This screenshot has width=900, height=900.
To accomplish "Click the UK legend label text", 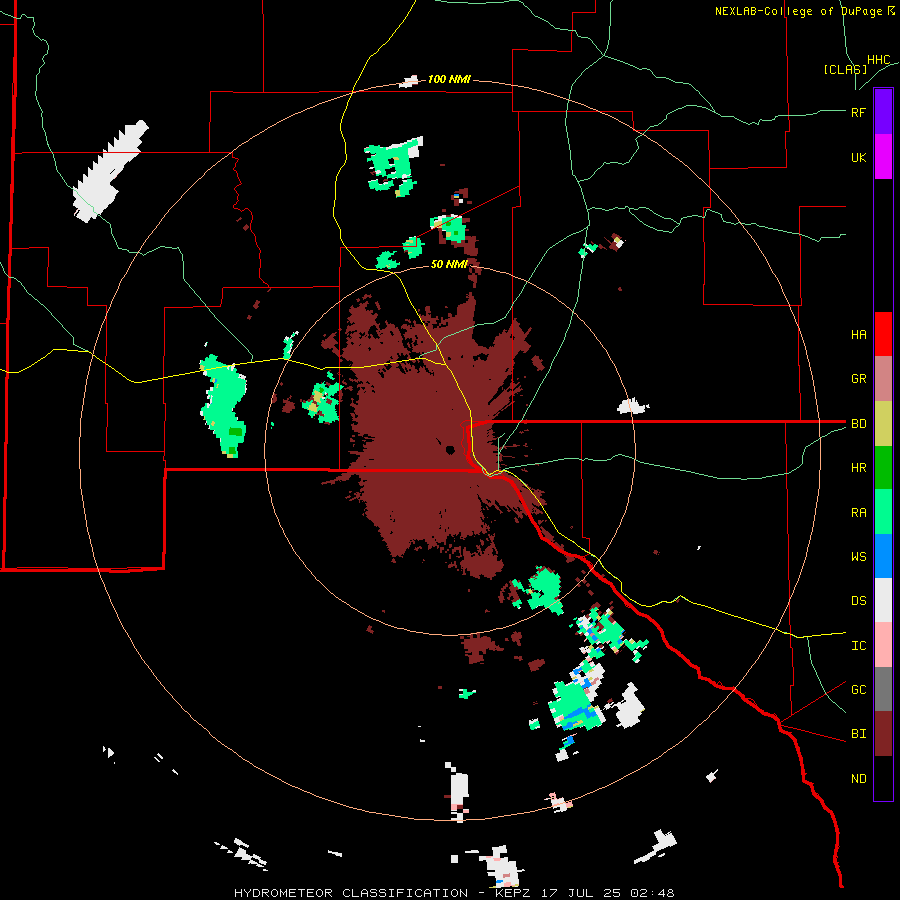I will pos(859,157).
